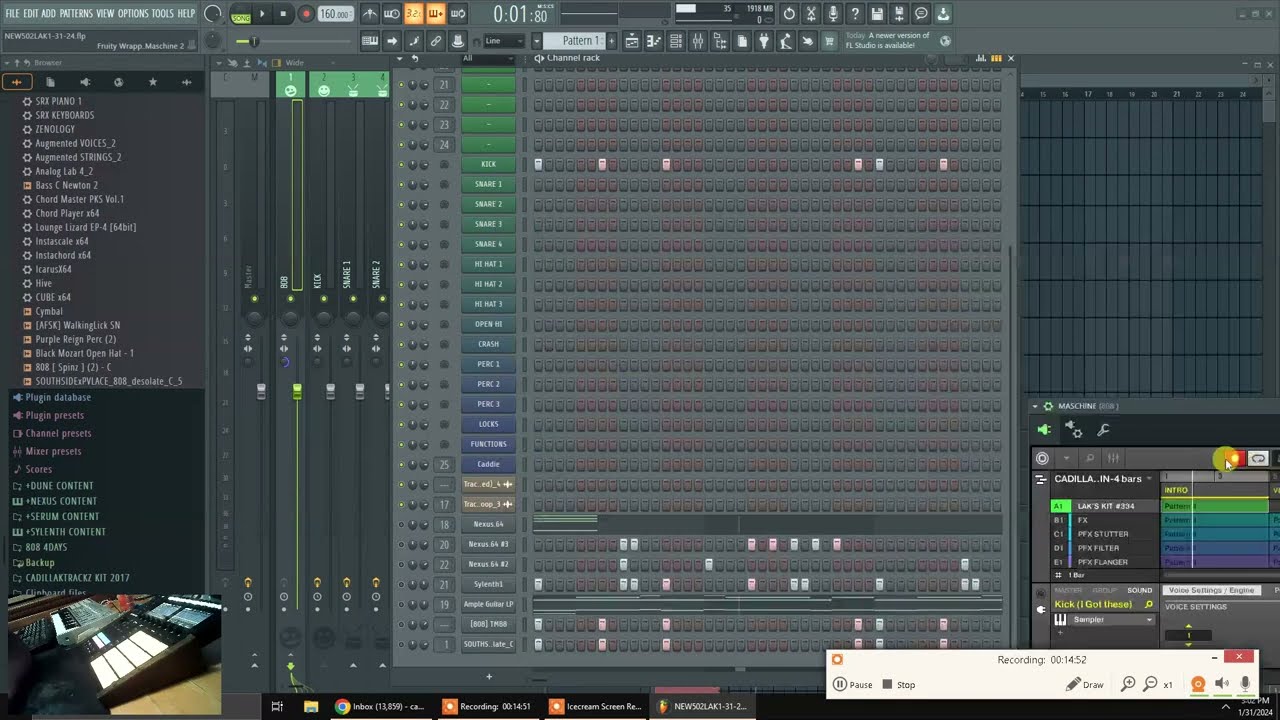Click the tempo field showing 160.000
The image size is (1280, 720).
tap(336, 14)
